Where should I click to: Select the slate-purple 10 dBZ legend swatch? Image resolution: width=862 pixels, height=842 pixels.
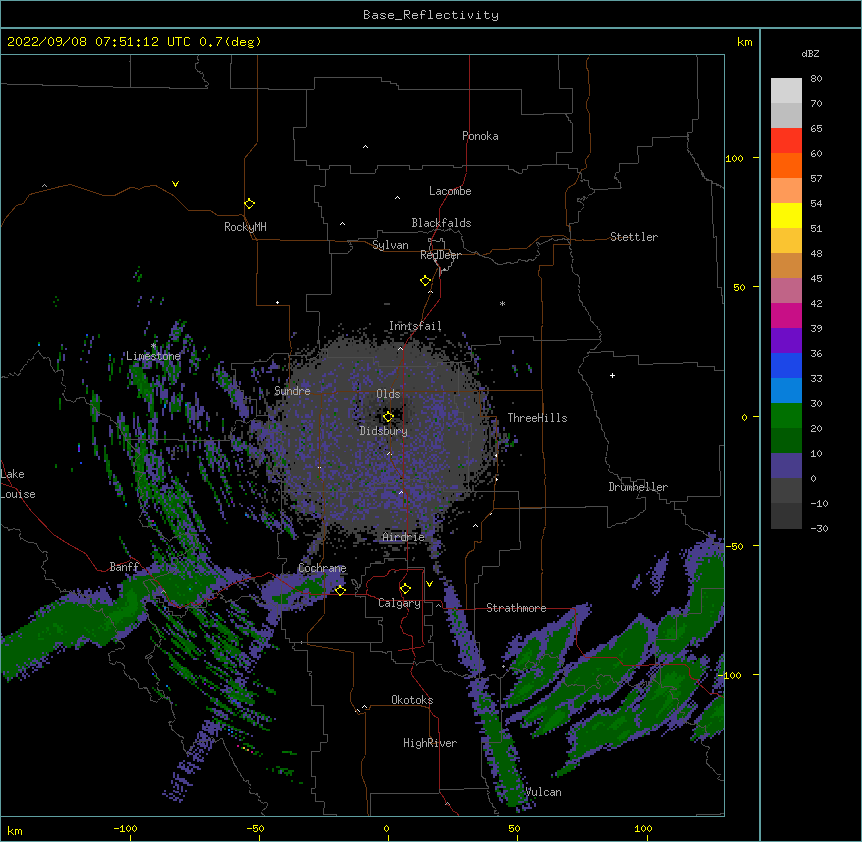(x=786, y=466)
